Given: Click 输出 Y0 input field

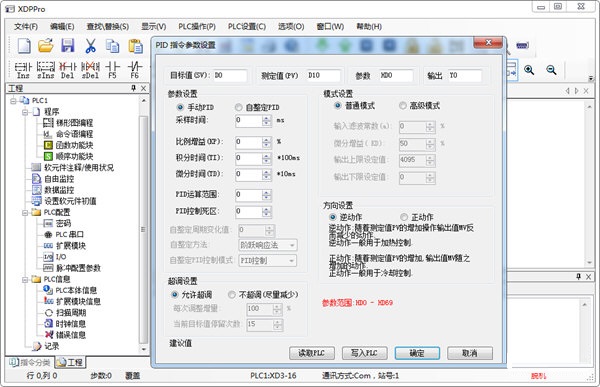Looking at the screenshot, I should pos(465,75).
